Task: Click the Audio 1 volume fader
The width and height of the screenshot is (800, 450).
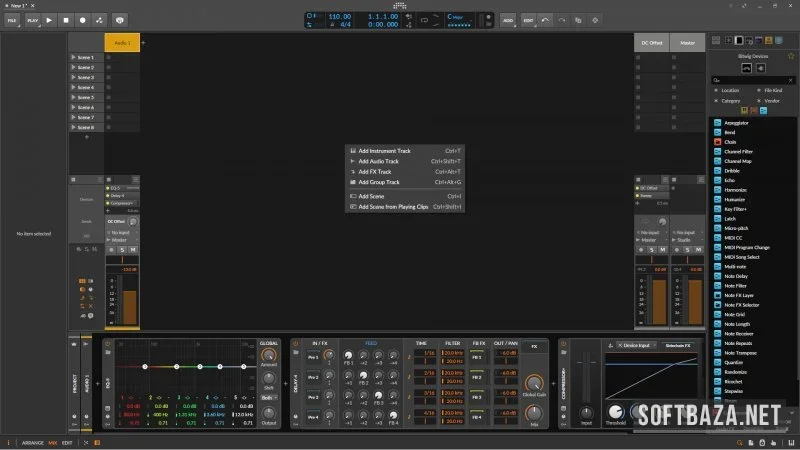Action: coord(128,300)
